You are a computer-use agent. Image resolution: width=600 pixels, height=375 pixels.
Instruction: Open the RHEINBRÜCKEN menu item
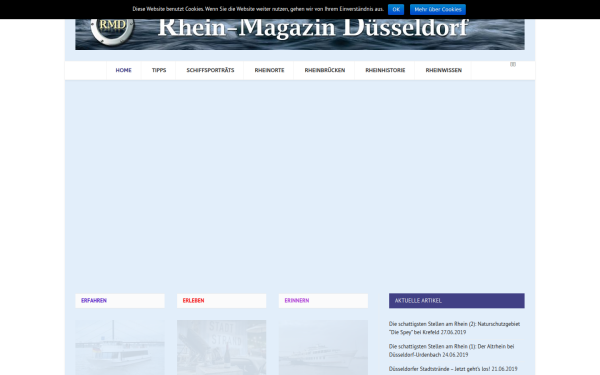pos(324,70)
